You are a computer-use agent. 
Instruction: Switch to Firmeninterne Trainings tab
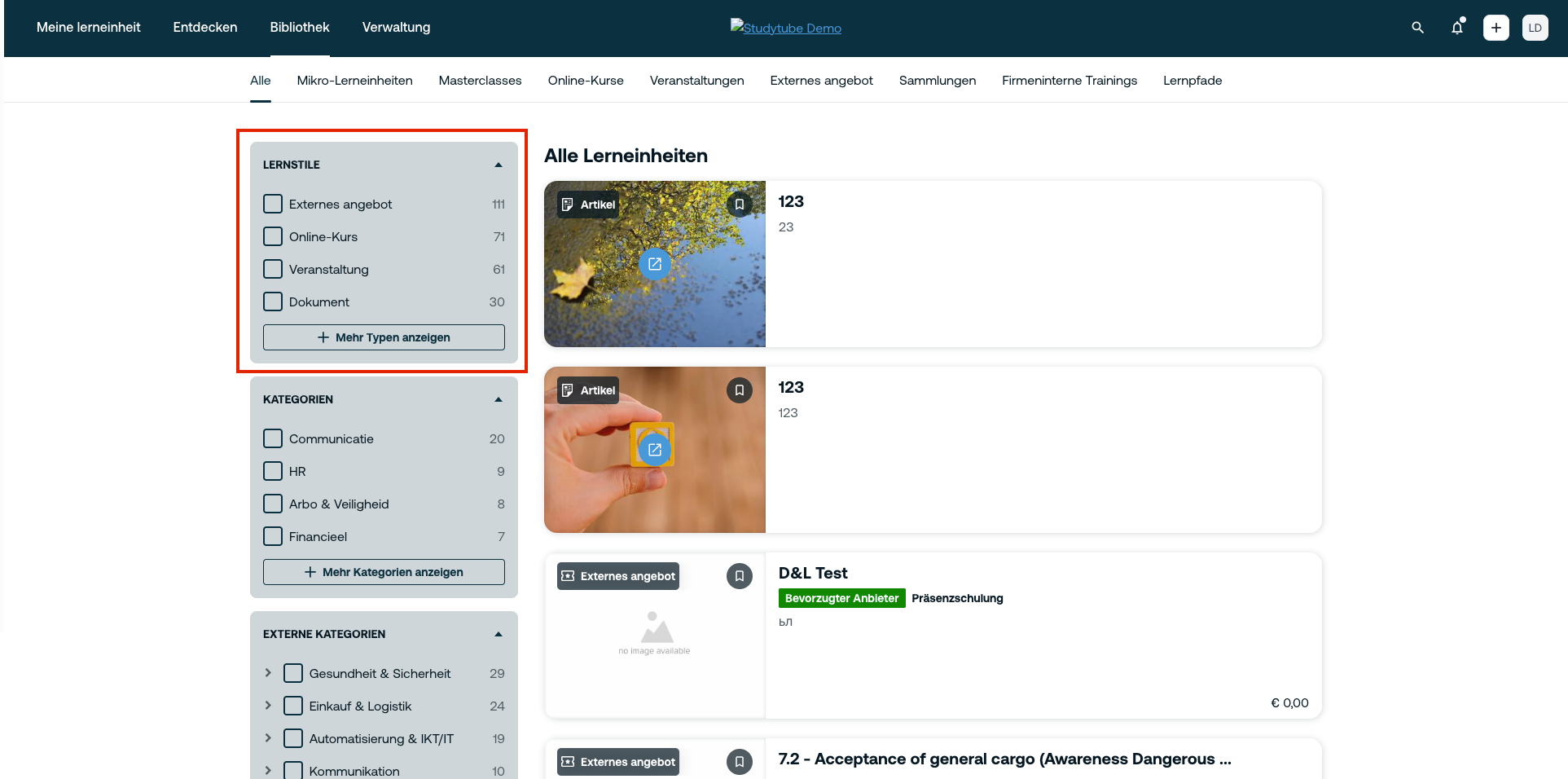click(x=1069, y=81)
